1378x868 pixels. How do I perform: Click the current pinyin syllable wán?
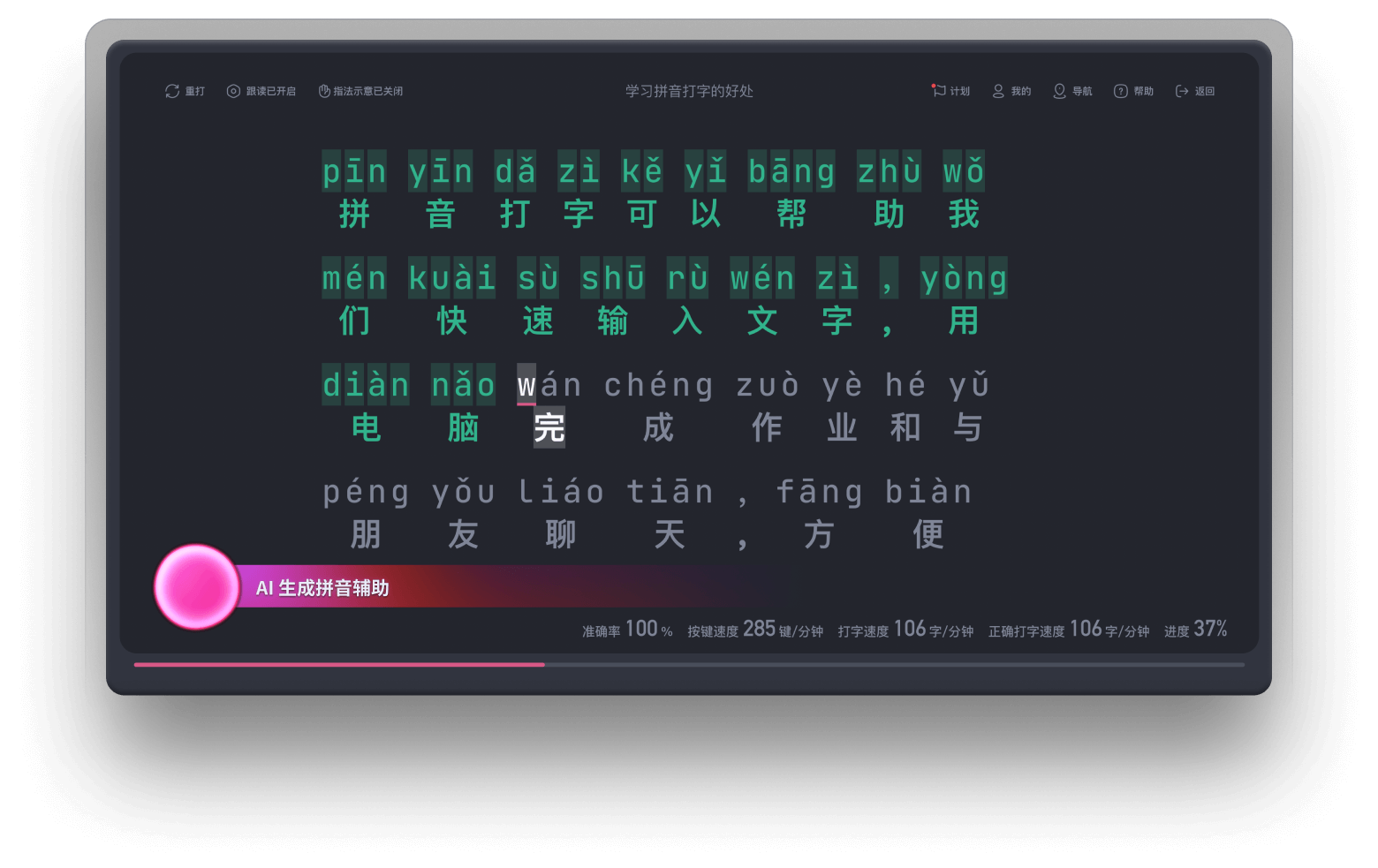[549, 385]
